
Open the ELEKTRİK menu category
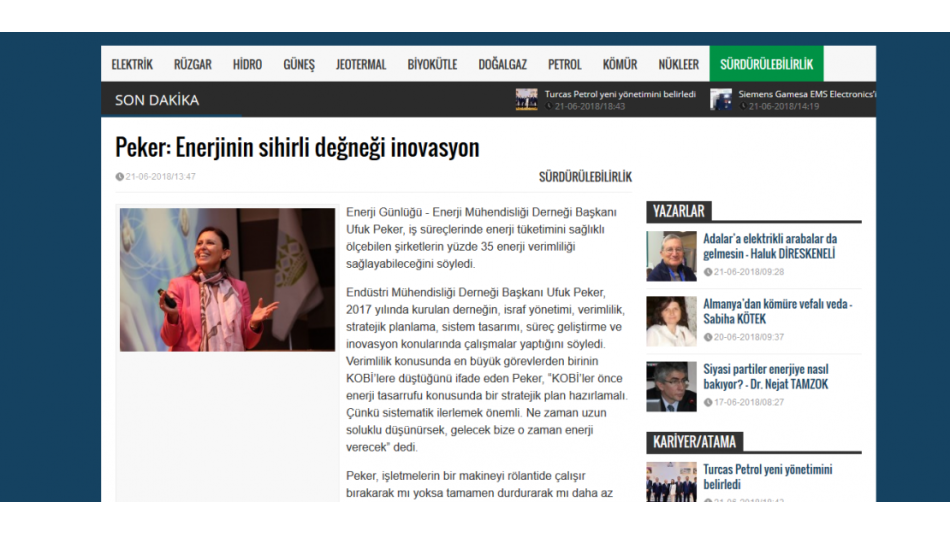click(x=132, y=64)
